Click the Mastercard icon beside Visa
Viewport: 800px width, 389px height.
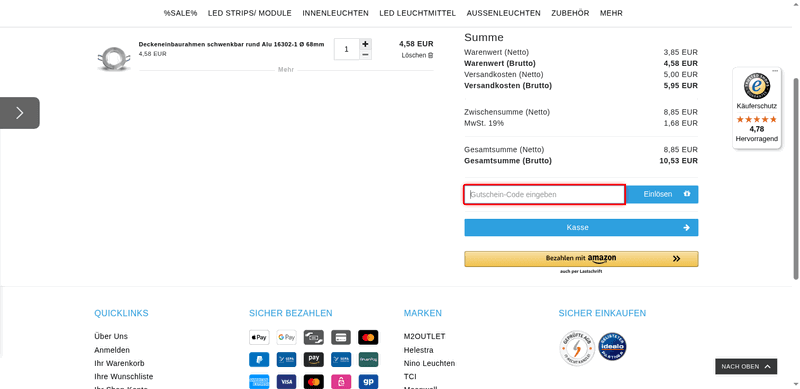pos(314,382)
